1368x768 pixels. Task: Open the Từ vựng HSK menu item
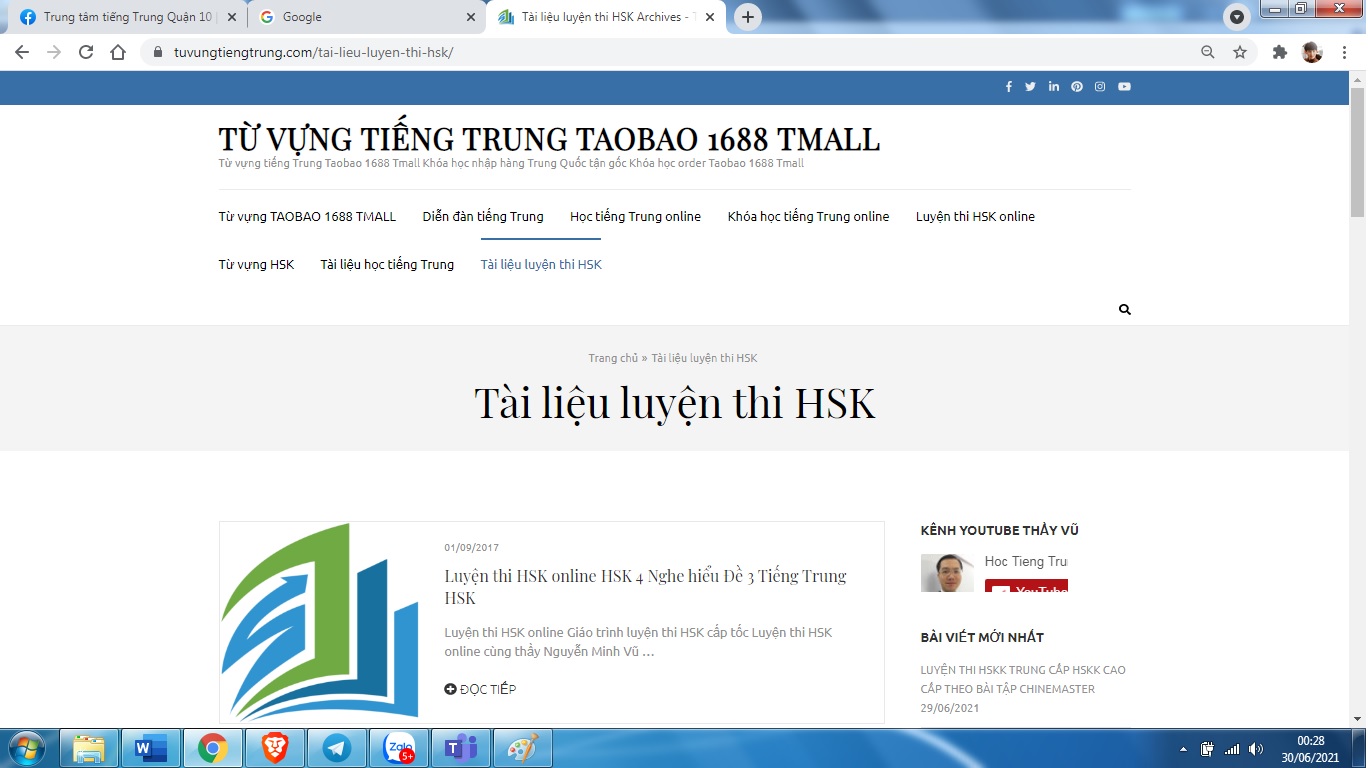tap(256, 265)
